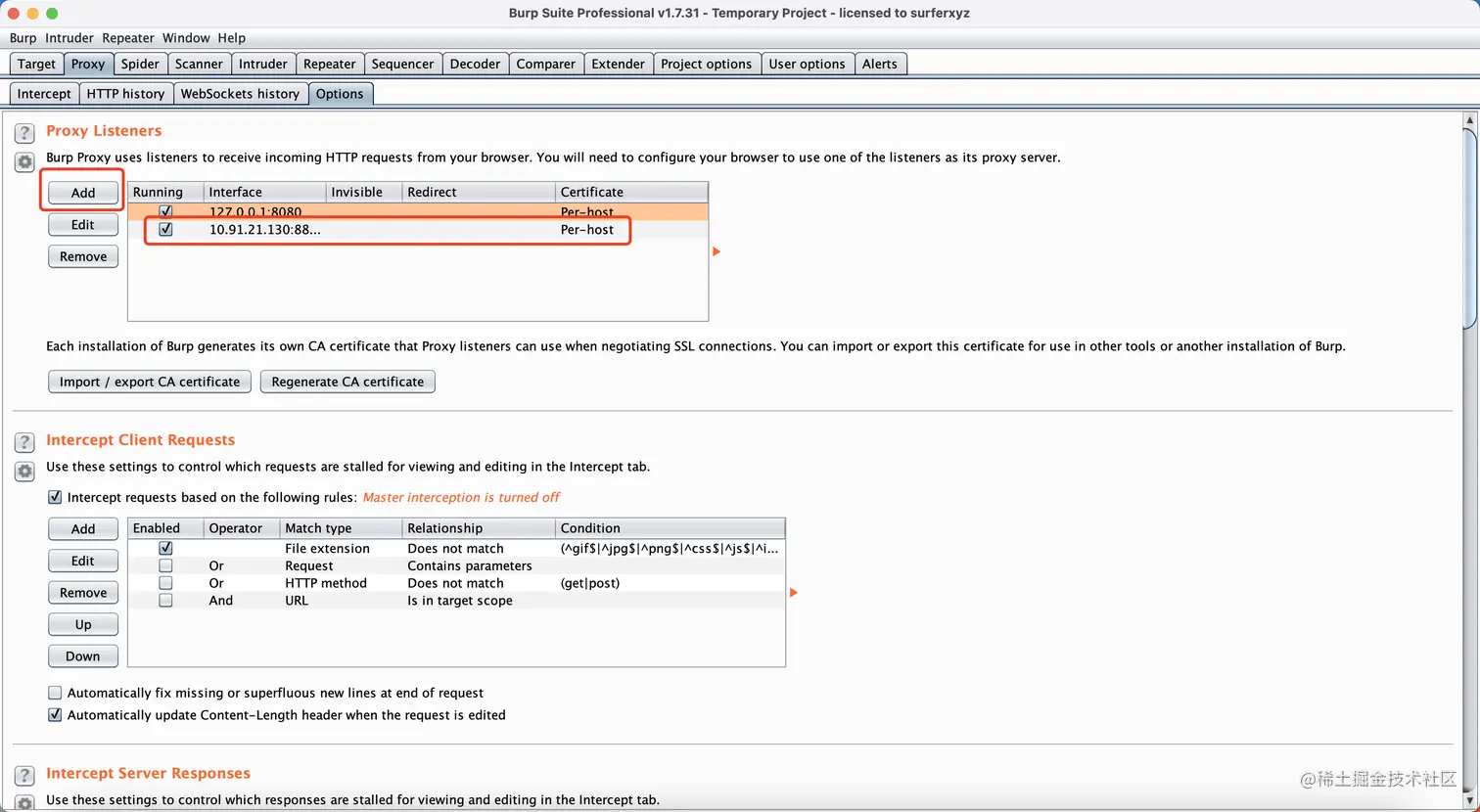Click the vertical scrollbar thumb
This screenshot has width=1480, height=812.
click(1470, 230)
